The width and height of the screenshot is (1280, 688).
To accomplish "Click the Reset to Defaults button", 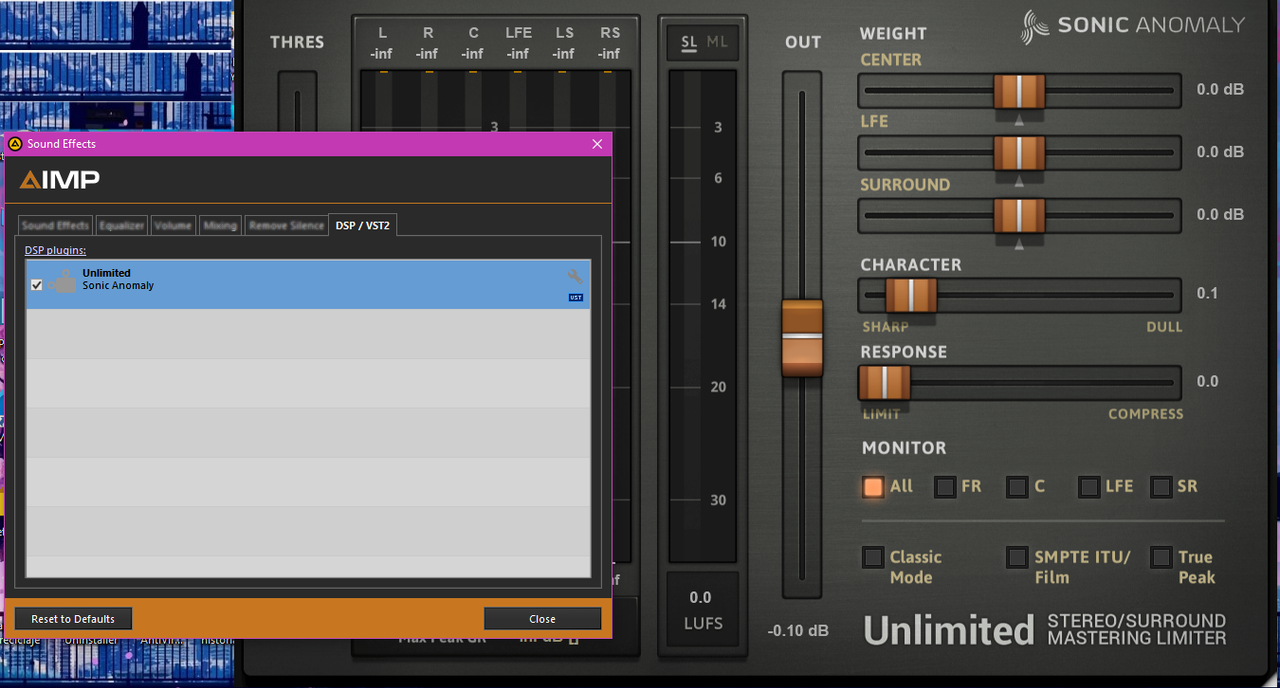I will point(73,619).
